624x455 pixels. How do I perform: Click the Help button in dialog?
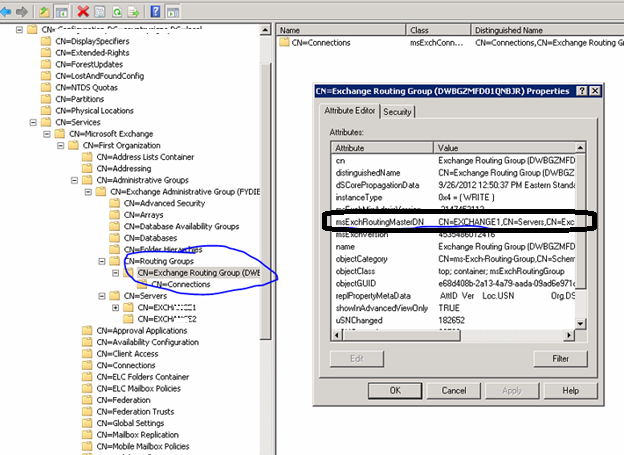[570, 391]
